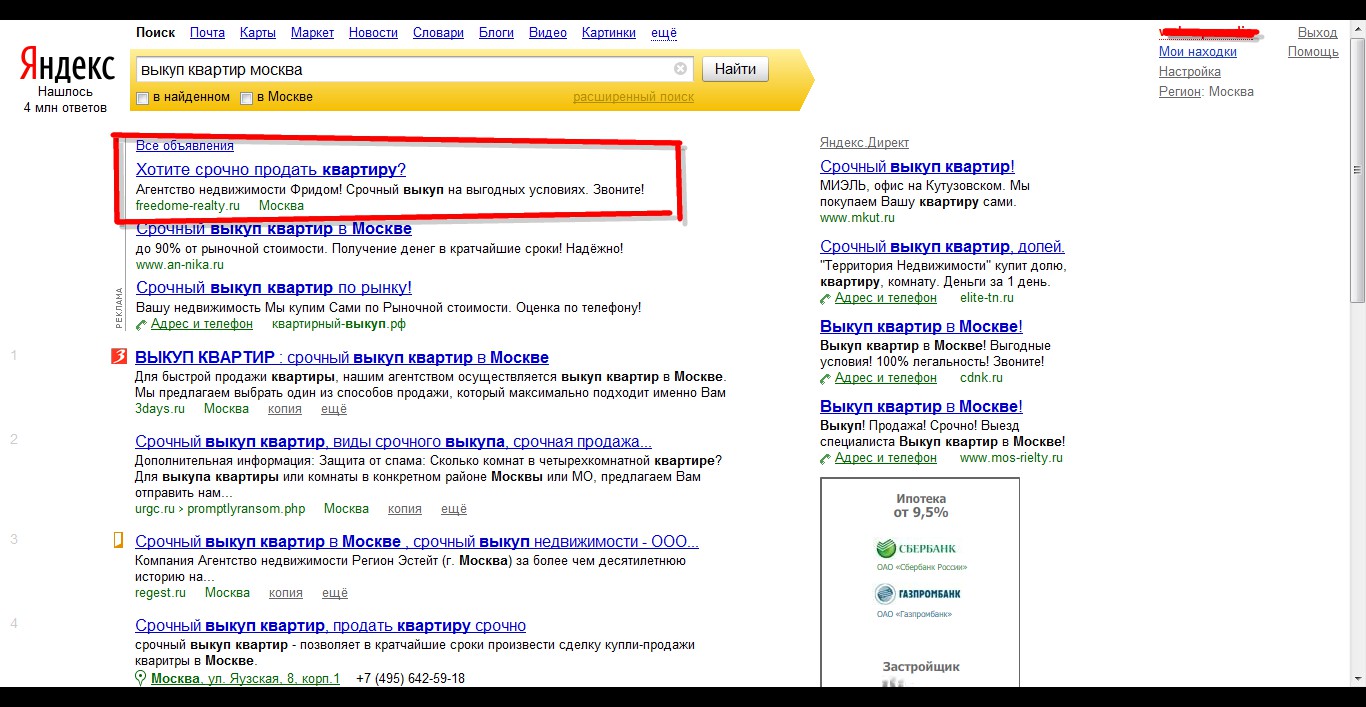Open the 'Мои находки' link

pyautogui.click(x=1198, y=52)
